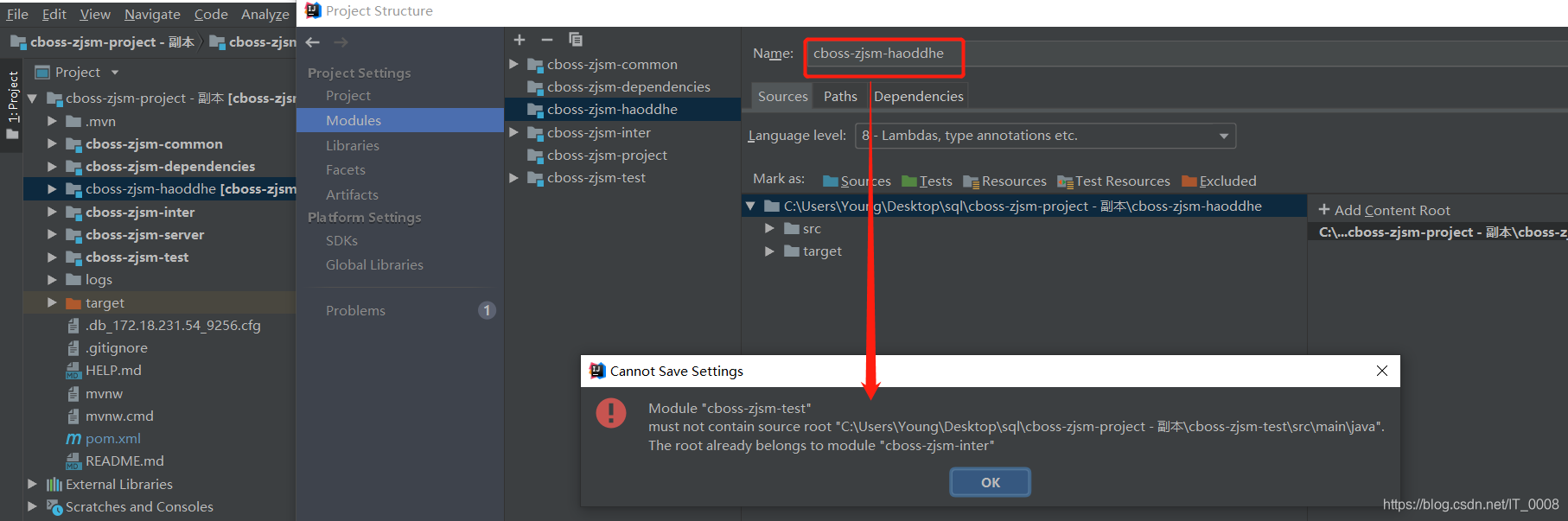Click the Scratches and Consoles icon

tap(54, 507)
